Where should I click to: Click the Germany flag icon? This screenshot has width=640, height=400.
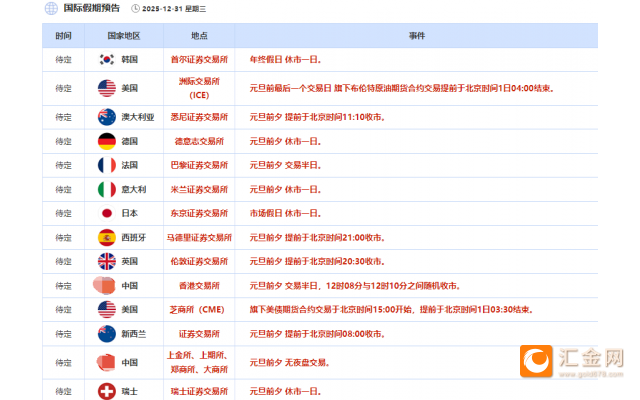coord(107,141)
